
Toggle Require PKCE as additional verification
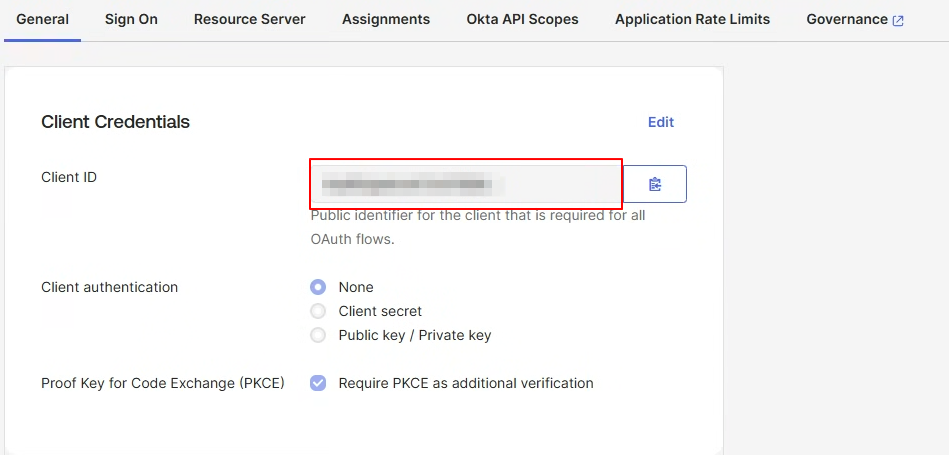(x=318, y=383)
